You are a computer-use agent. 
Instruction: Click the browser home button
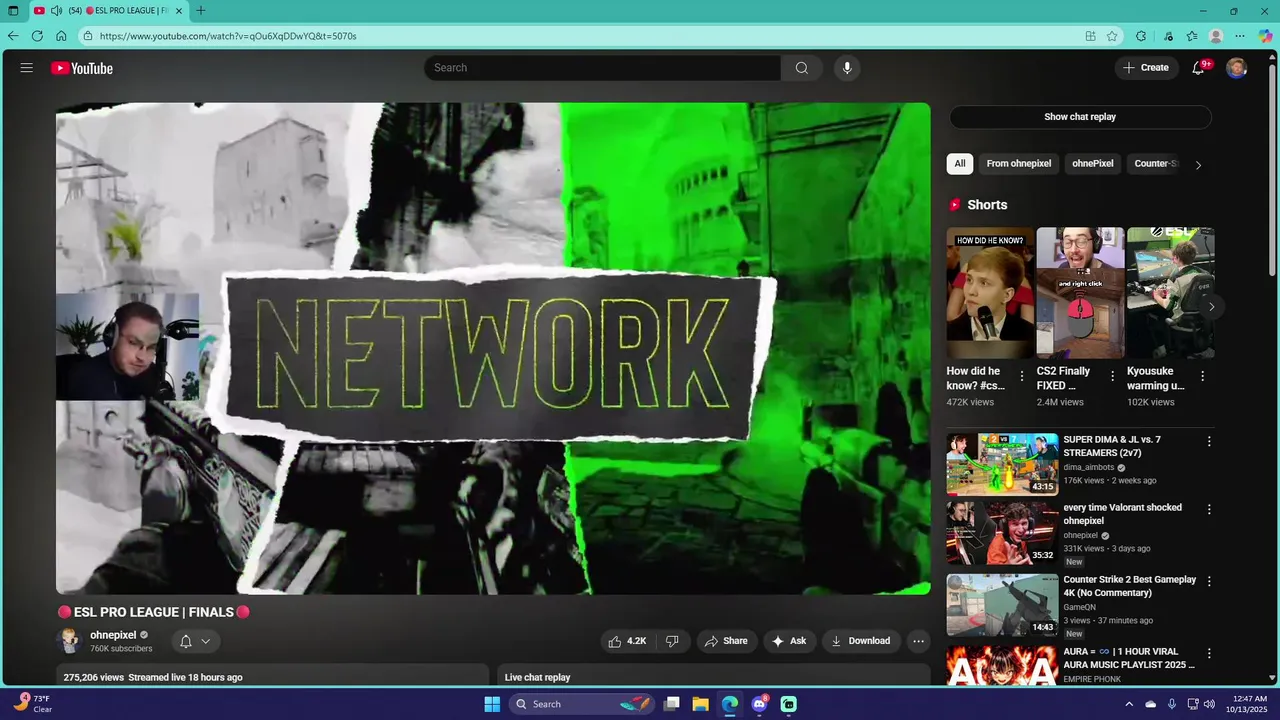pyautogui.click(x=61, y=36)
